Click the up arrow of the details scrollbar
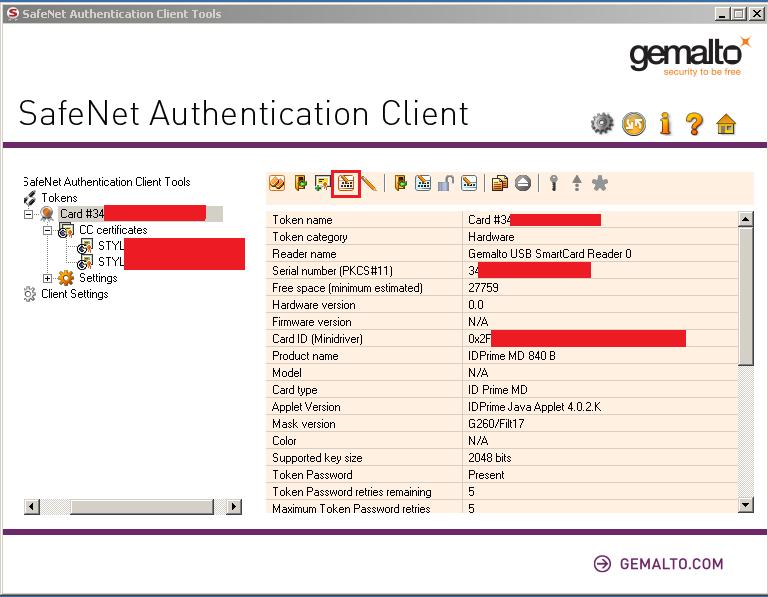 coord(745,219)
